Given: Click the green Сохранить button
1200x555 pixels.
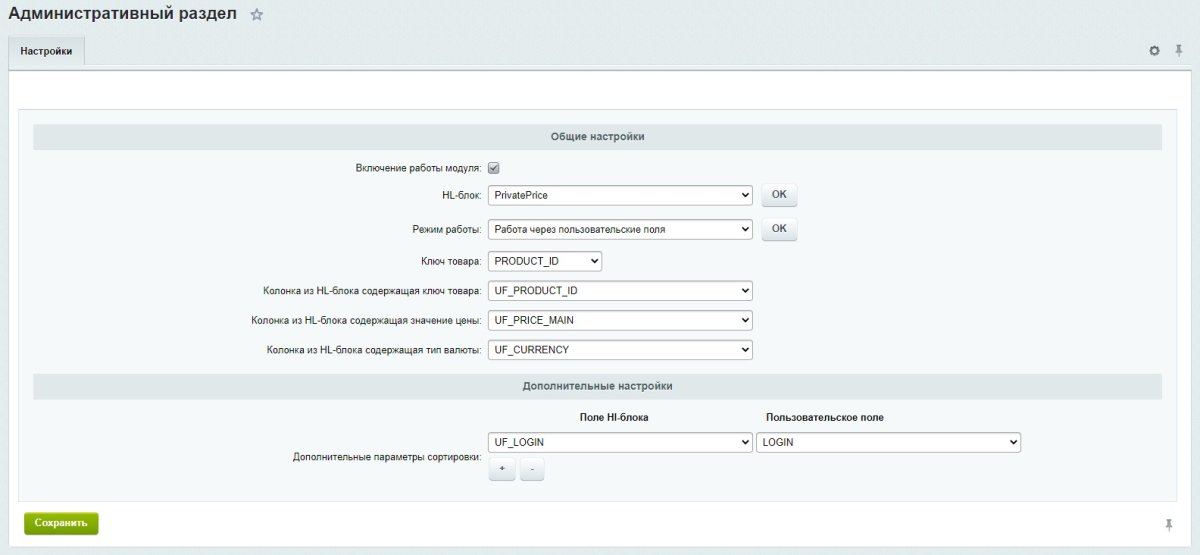Looking at the screenshot, I should coord(61,523).
